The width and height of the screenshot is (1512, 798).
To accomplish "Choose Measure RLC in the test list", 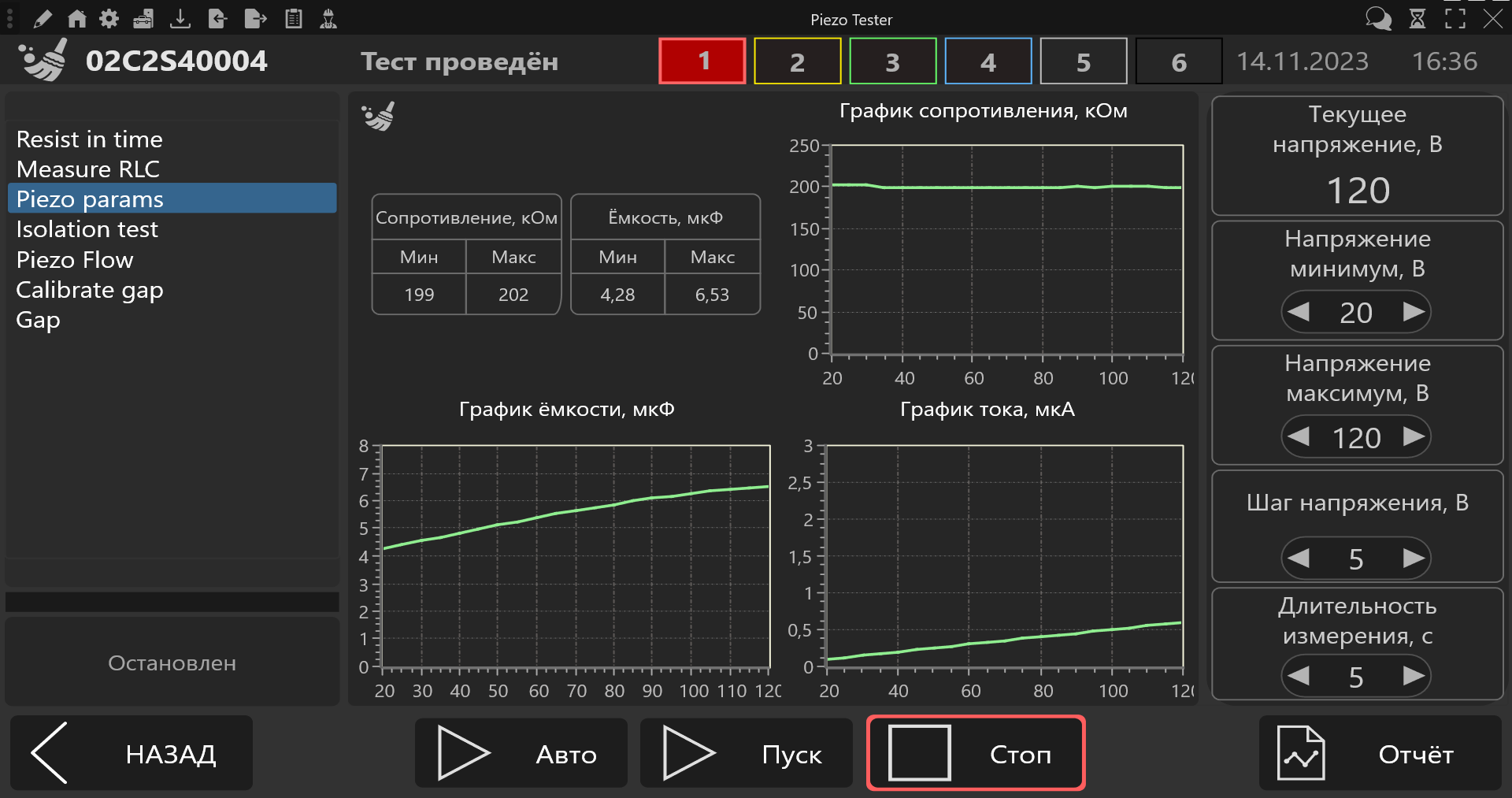I will (88, 169).
